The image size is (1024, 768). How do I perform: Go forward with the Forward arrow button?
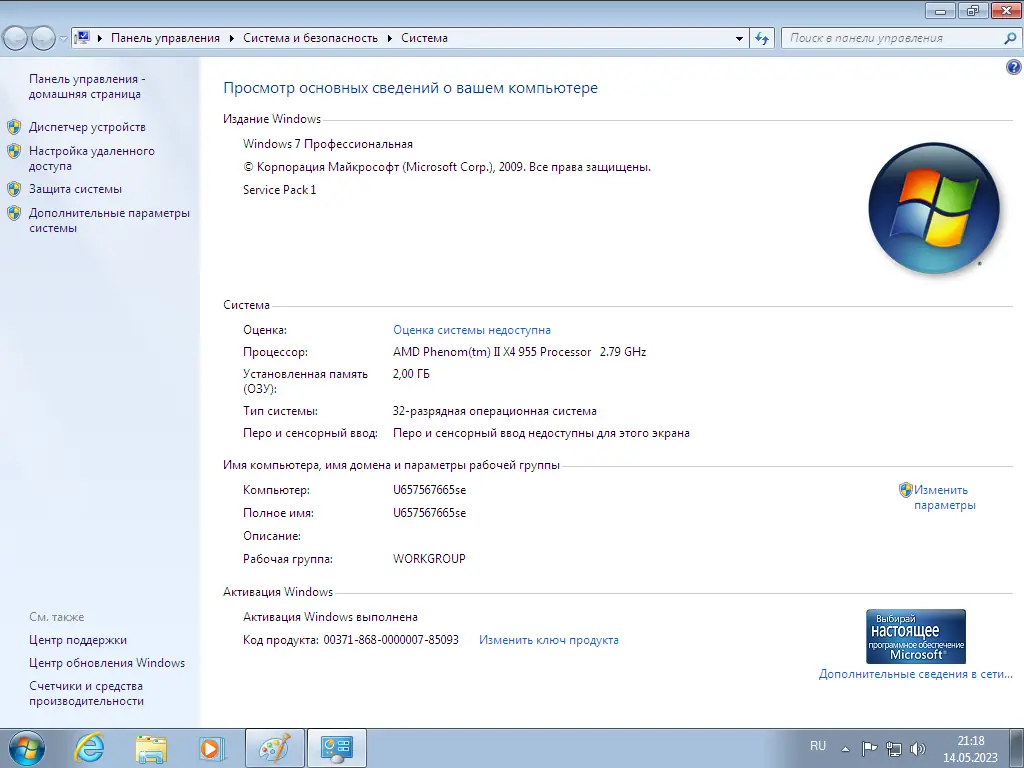[43, 39]
